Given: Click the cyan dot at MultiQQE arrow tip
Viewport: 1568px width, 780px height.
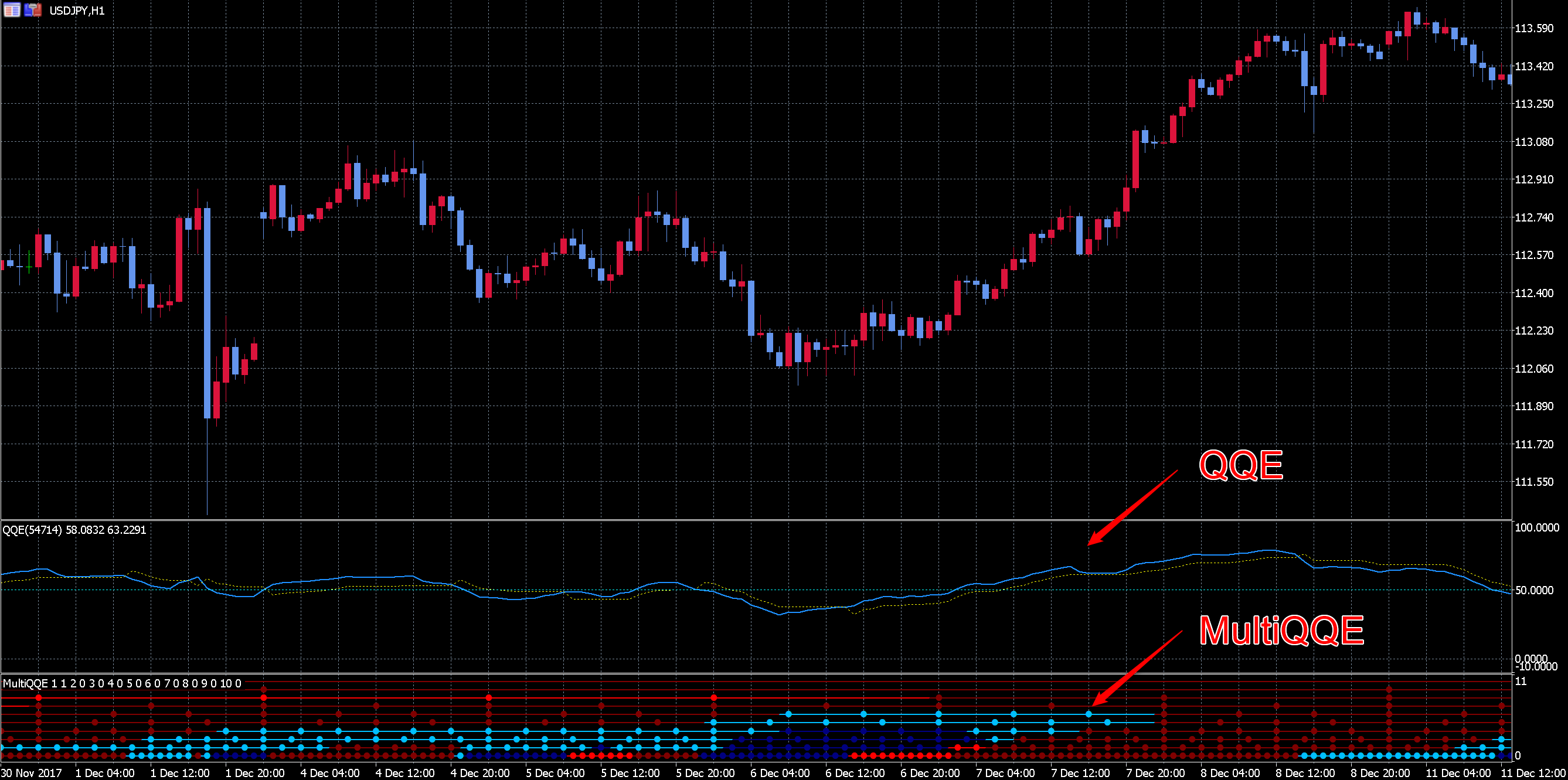Looking at the screenshot, I should (x=1089, y=714).
